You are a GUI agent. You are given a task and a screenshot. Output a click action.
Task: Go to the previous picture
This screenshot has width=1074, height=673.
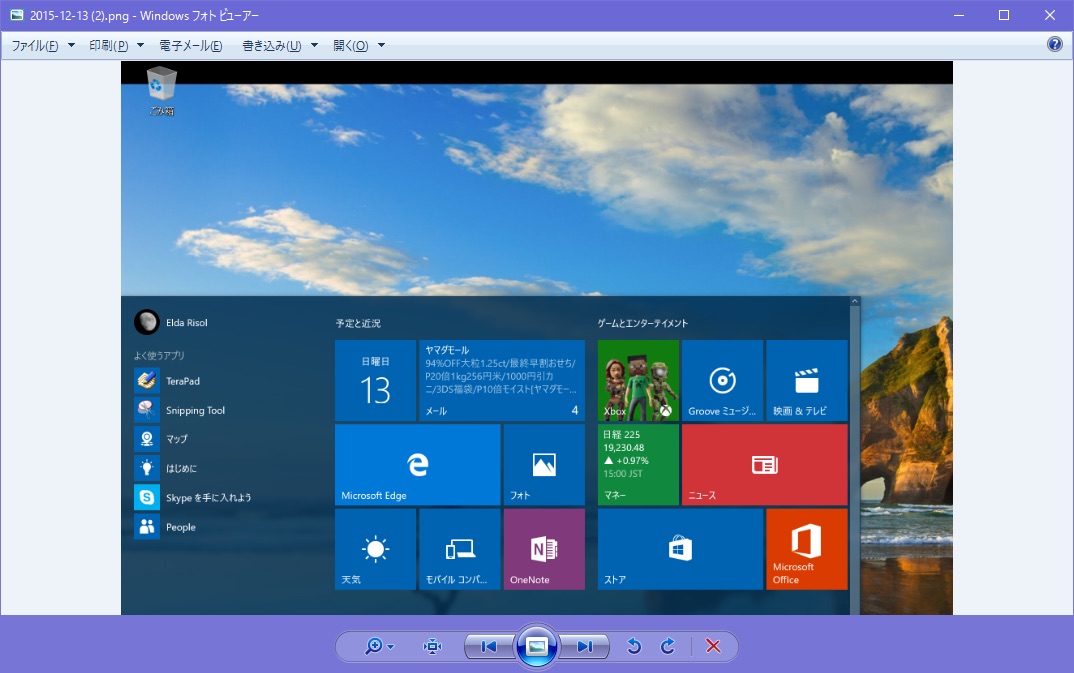click(488, 646)
